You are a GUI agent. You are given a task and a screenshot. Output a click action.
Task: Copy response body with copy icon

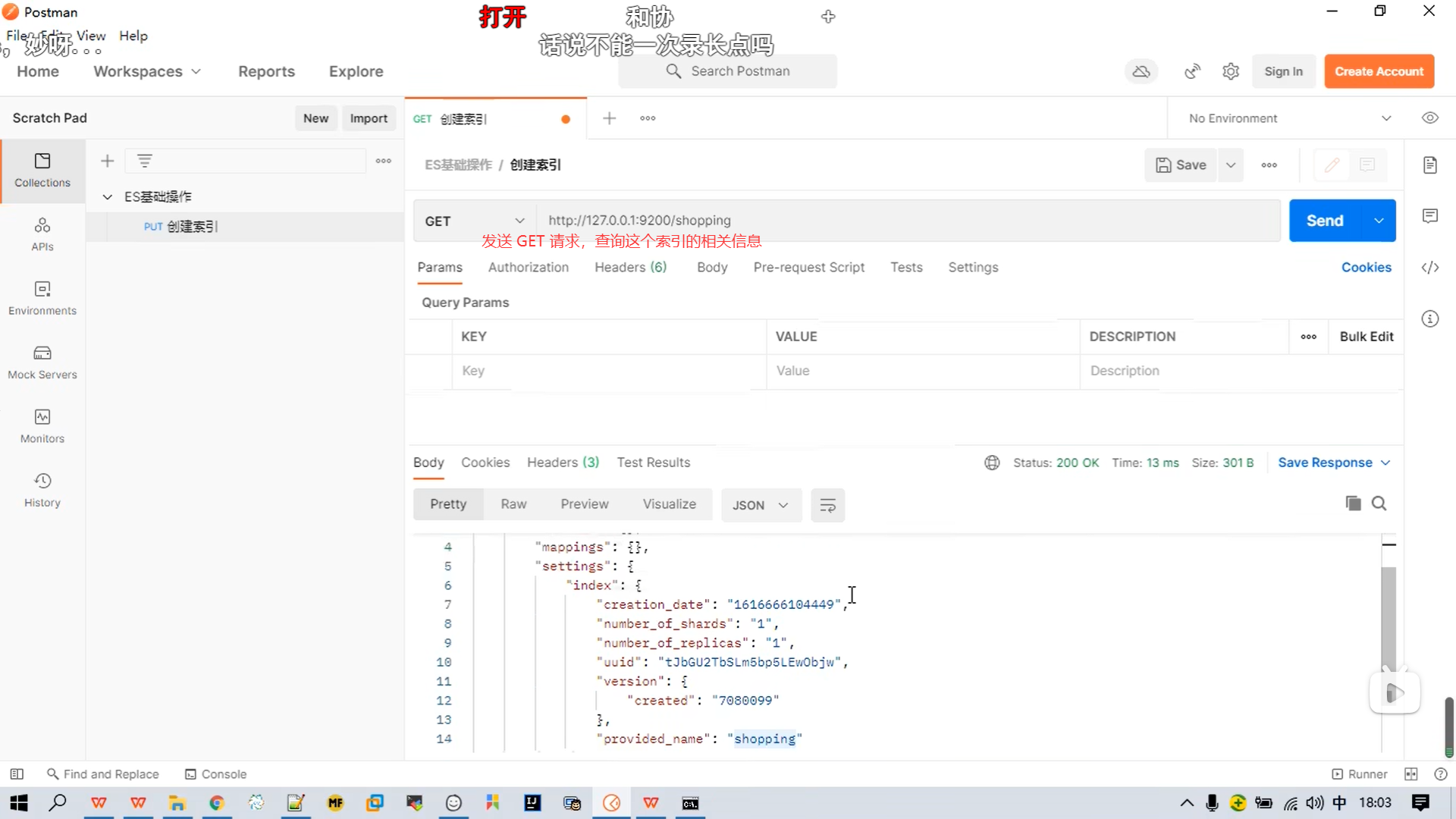pos(1353,504)
